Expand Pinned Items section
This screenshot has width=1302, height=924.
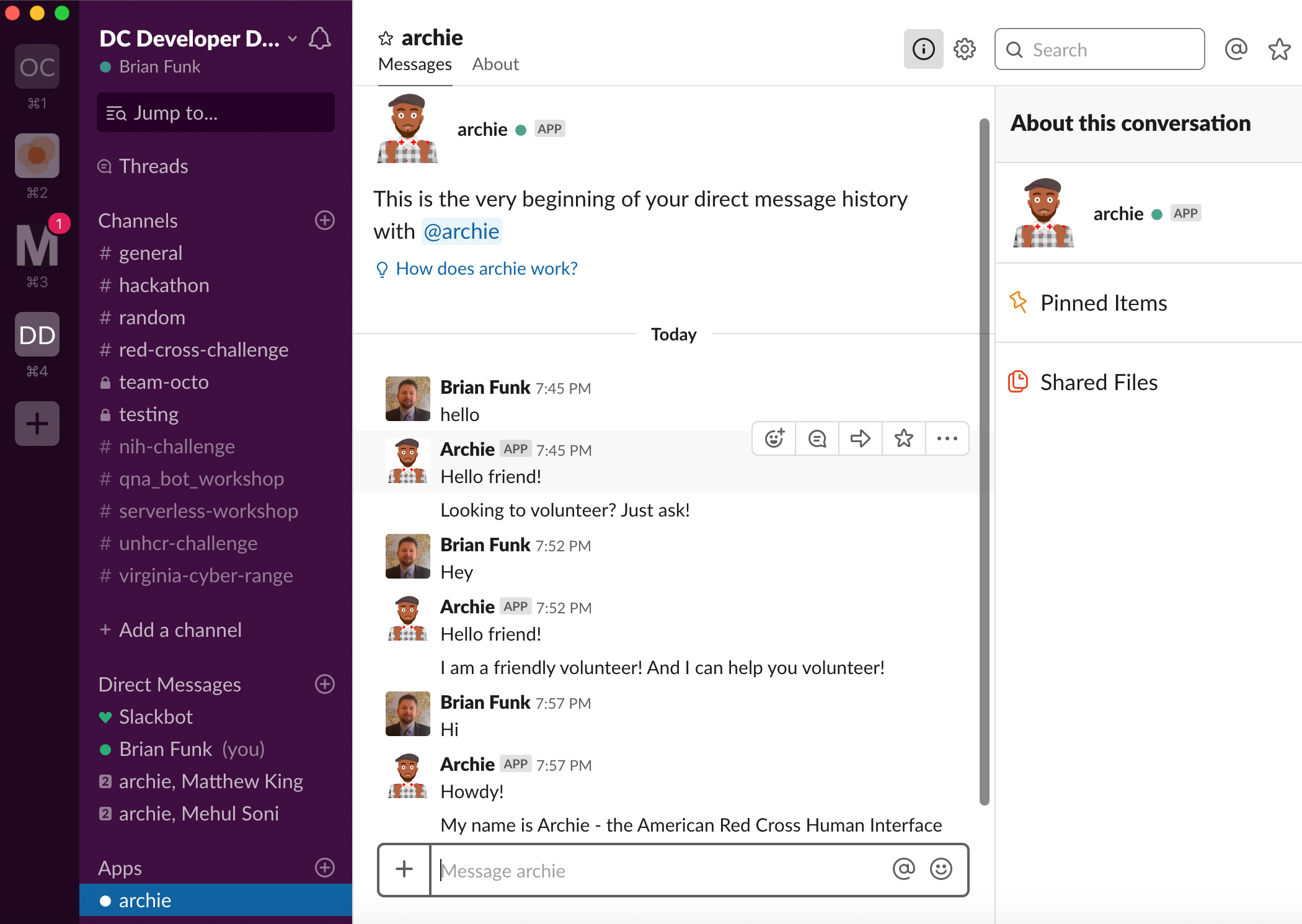click(x=1103, y=303)
